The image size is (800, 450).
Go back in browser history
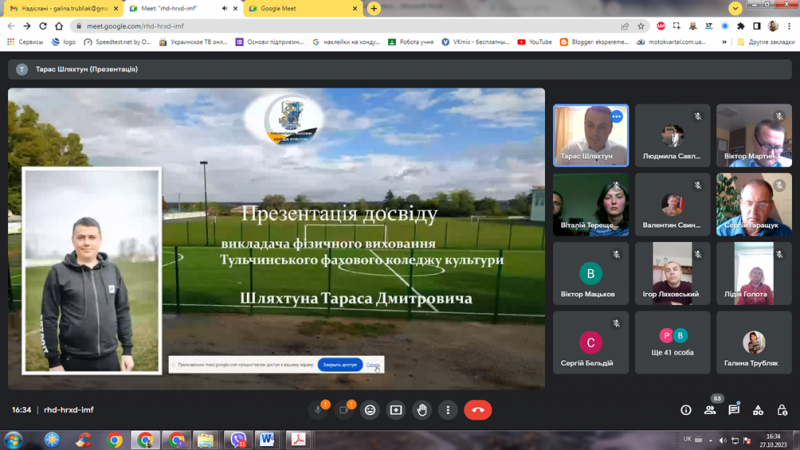pos(11,26)
